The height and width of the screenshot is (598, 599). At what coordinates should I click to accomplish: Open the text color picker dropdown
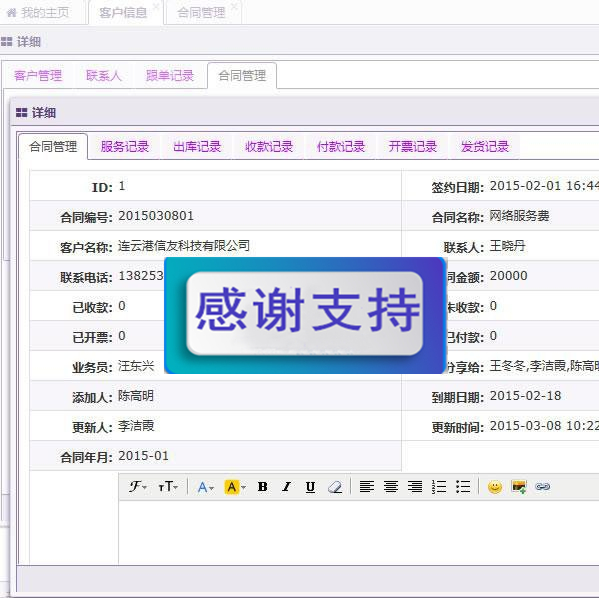pos(206,487)
